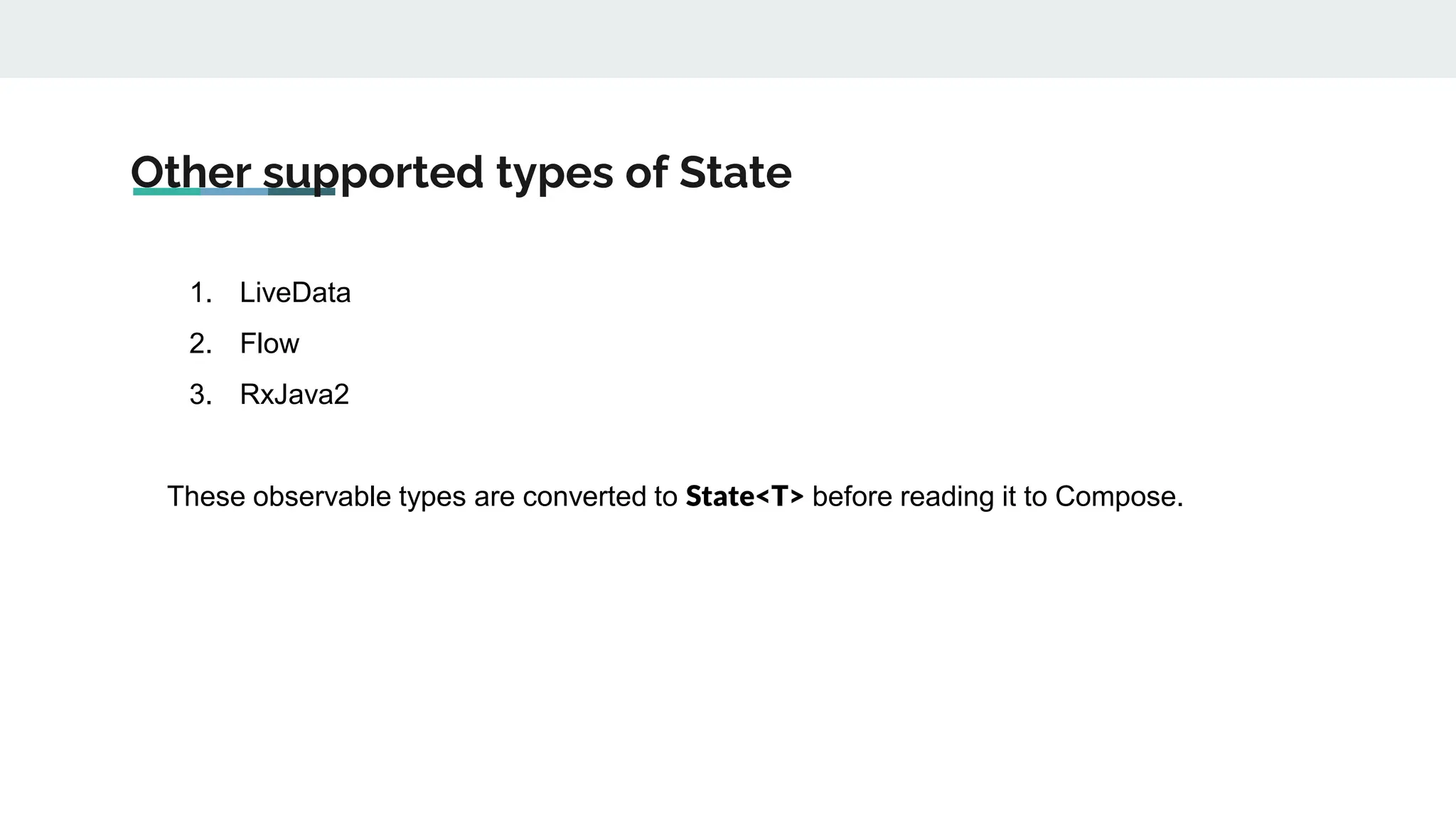Click the word 'These' starting the sentence
Screen dimensions: 1456x819
pos(206,496)
